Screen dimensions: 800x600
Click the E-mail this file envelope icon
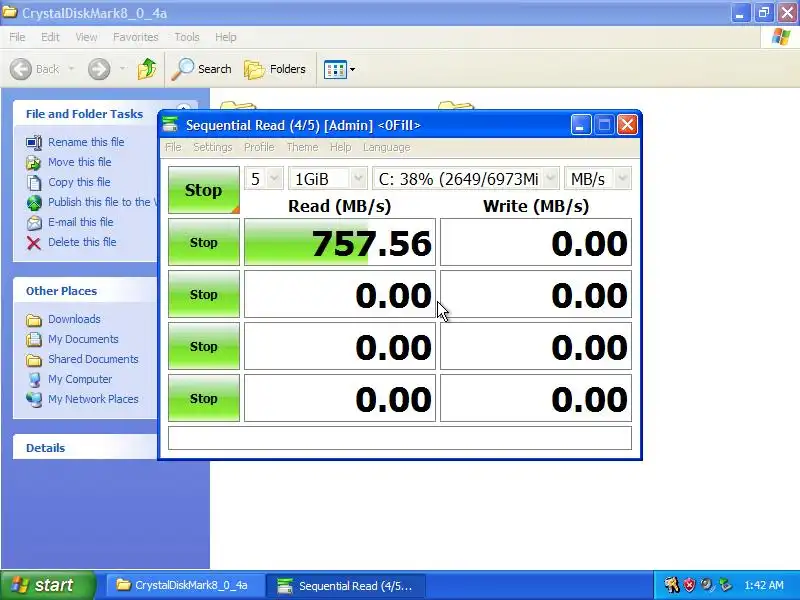(34, 222)
